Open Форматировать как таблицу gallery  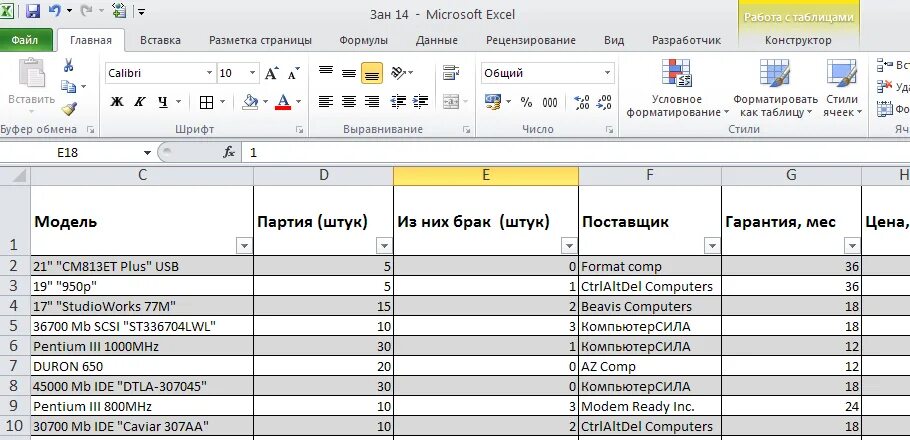pos(775,88)
